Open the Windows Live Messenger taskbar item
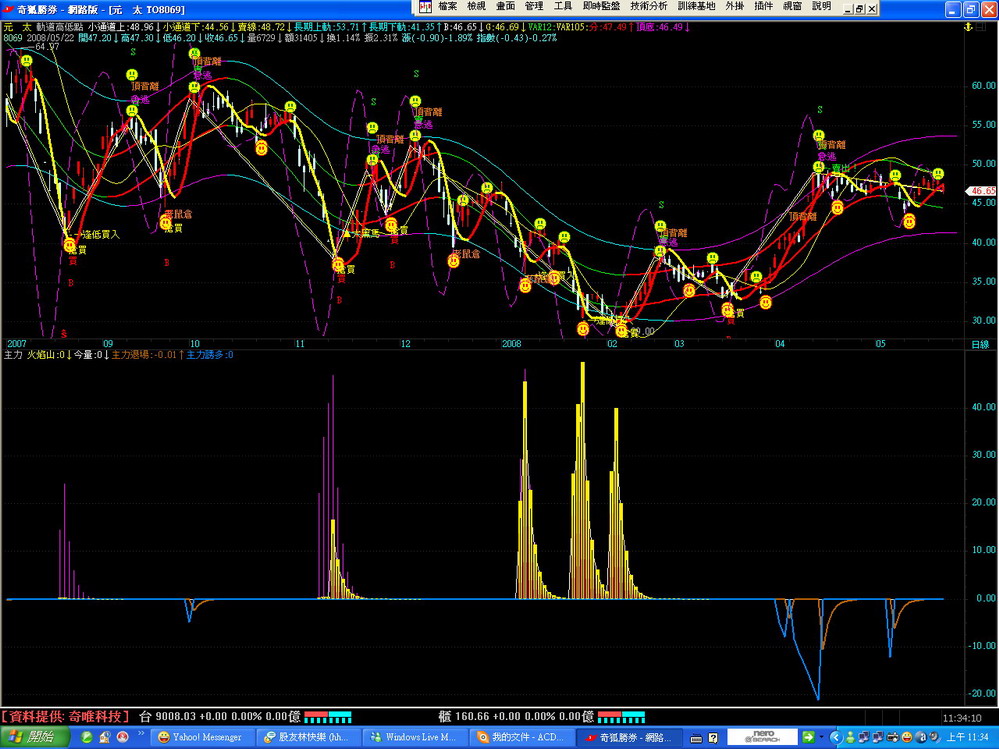 click(414, 737)
